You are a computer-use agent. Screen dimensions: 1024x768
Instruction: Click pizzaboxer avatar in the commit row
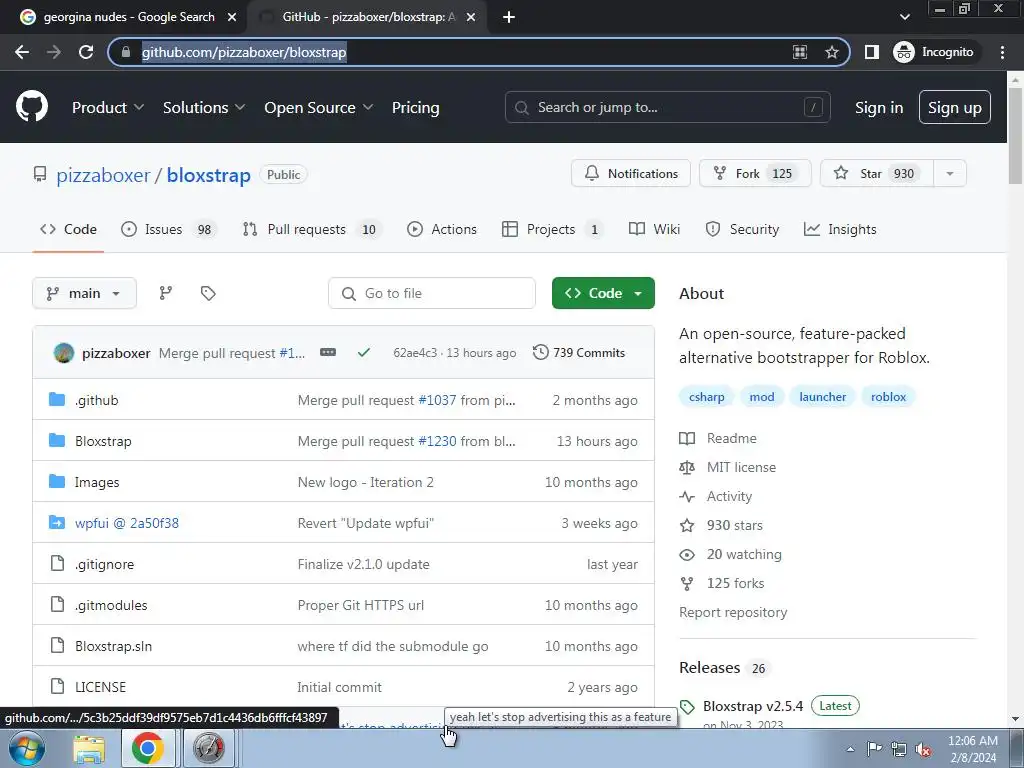click(63, 353)
